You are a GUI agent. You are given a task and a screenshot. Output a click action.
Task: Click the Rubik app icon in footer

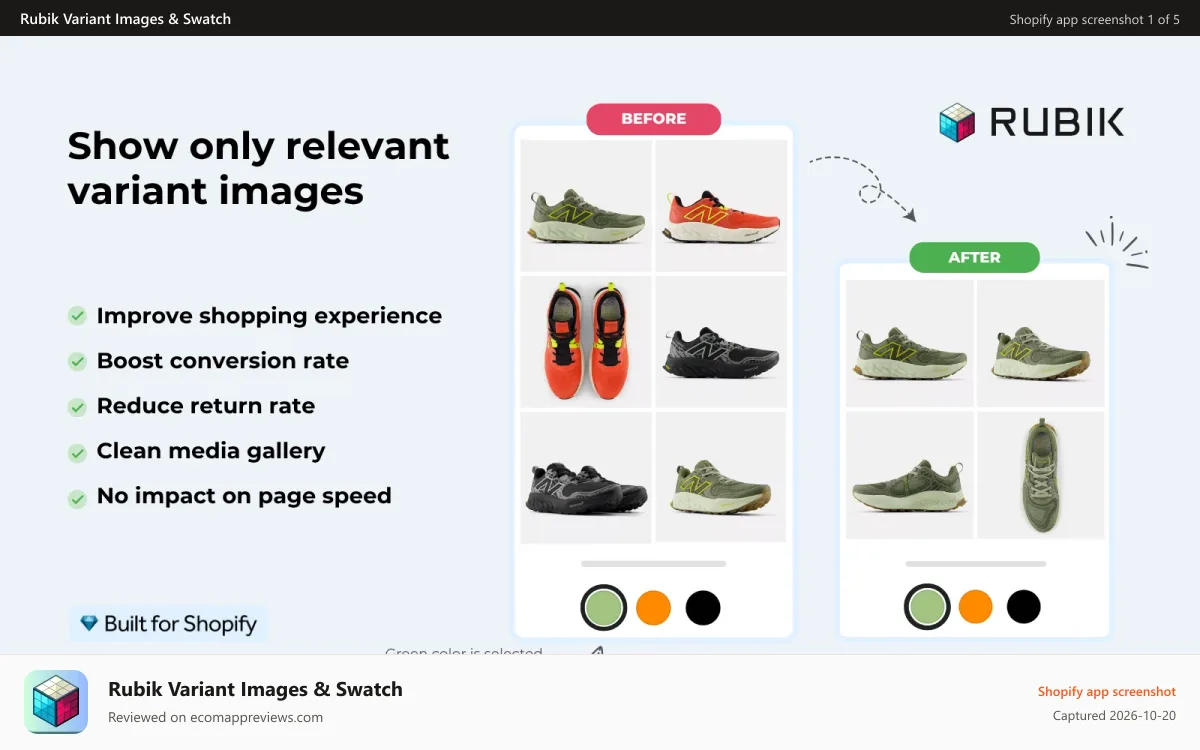(x=56, y=702)
